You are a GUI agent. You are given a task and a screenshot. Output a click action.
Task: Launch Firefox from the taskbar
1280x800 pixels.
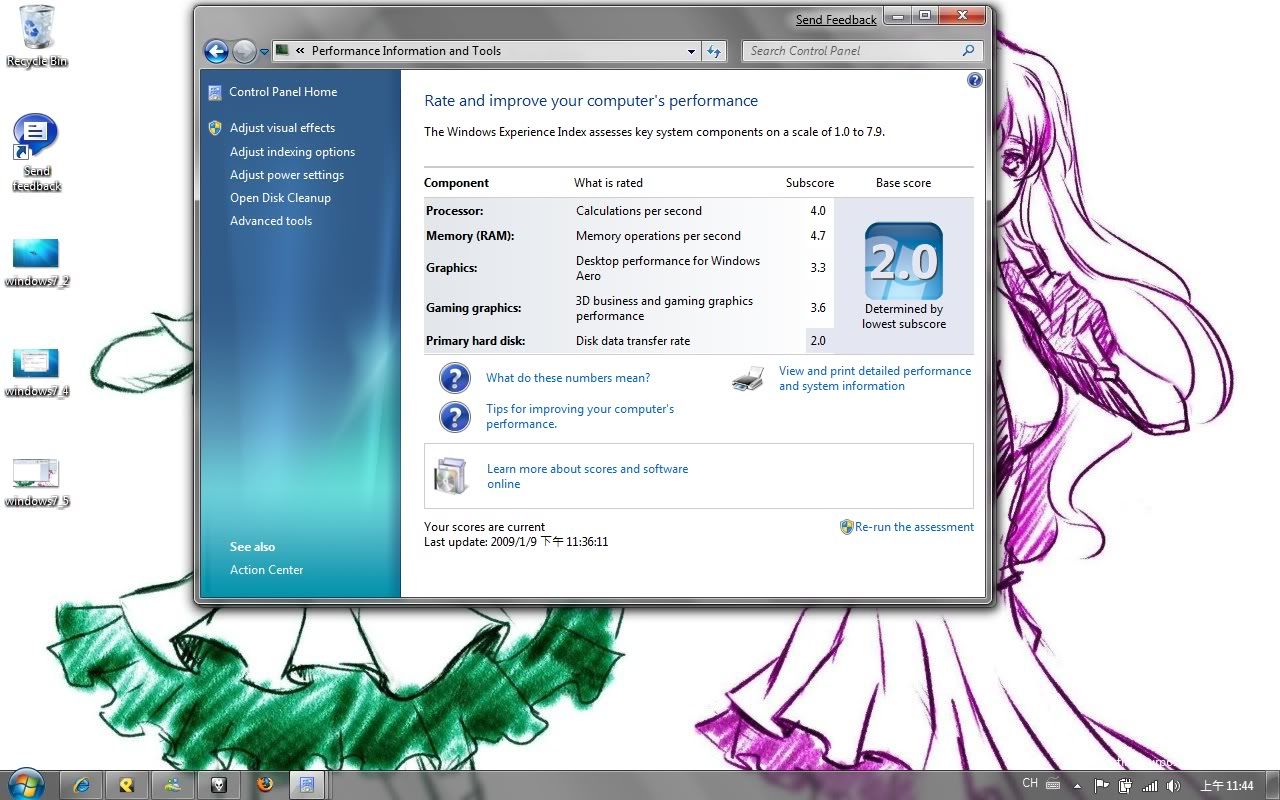pyautogui.click(x=264, y=785)
